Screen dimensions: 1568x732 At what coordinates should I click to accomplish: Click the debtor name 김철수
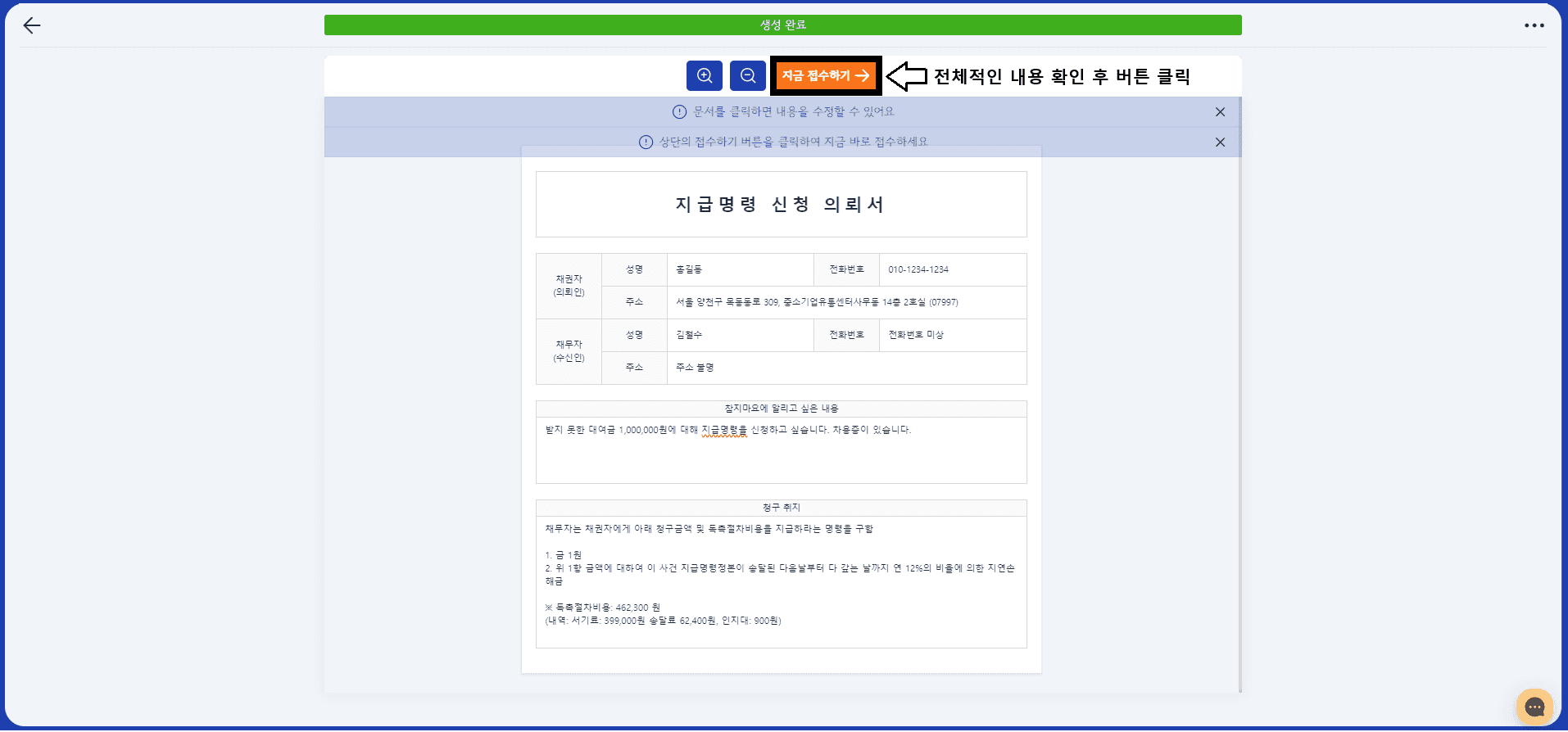pos(689,335)
